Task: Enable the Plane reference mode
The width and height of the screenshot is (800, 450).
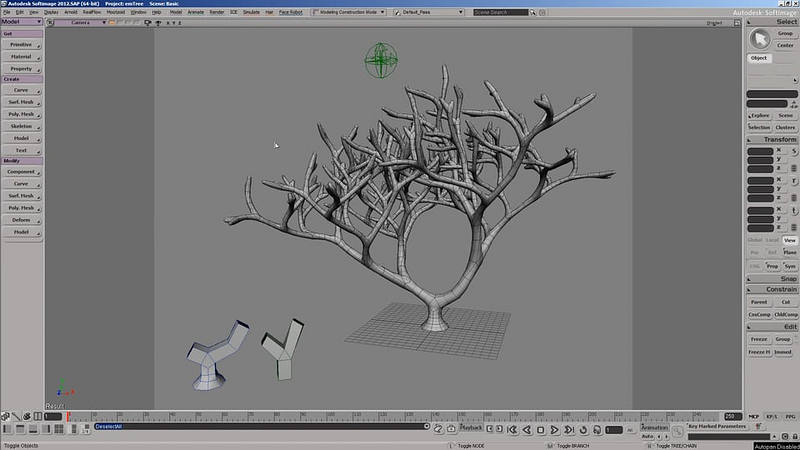Action: point(790,253)
